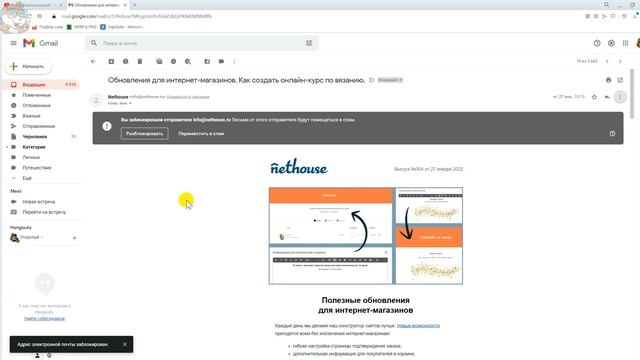Dismiss the address blocked notification
Screen dimensions: 640x360
point(124,344)
